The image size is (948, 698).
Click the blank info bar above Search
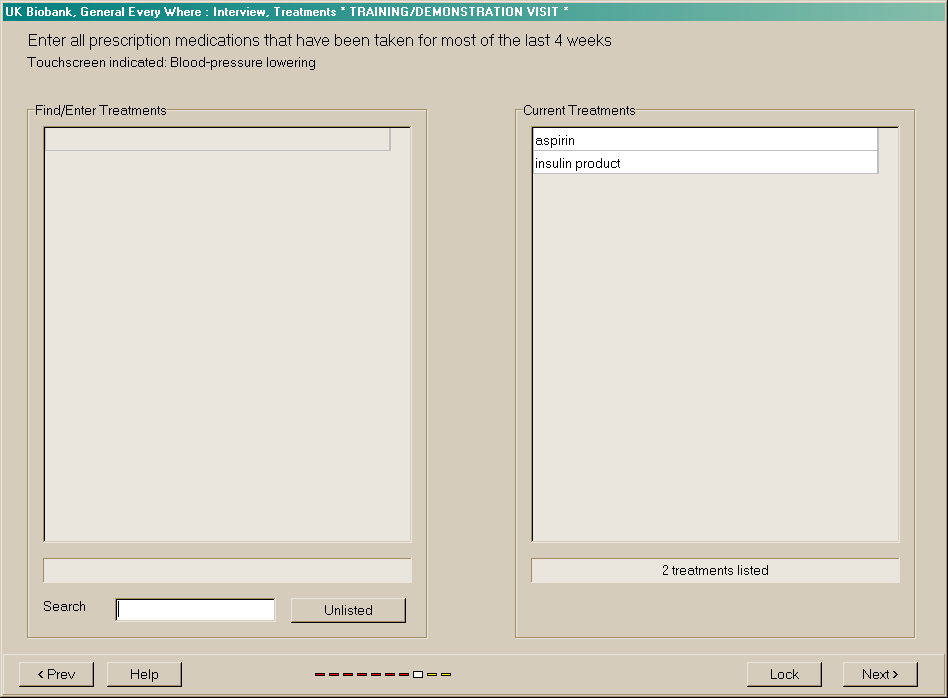[227, 570]
